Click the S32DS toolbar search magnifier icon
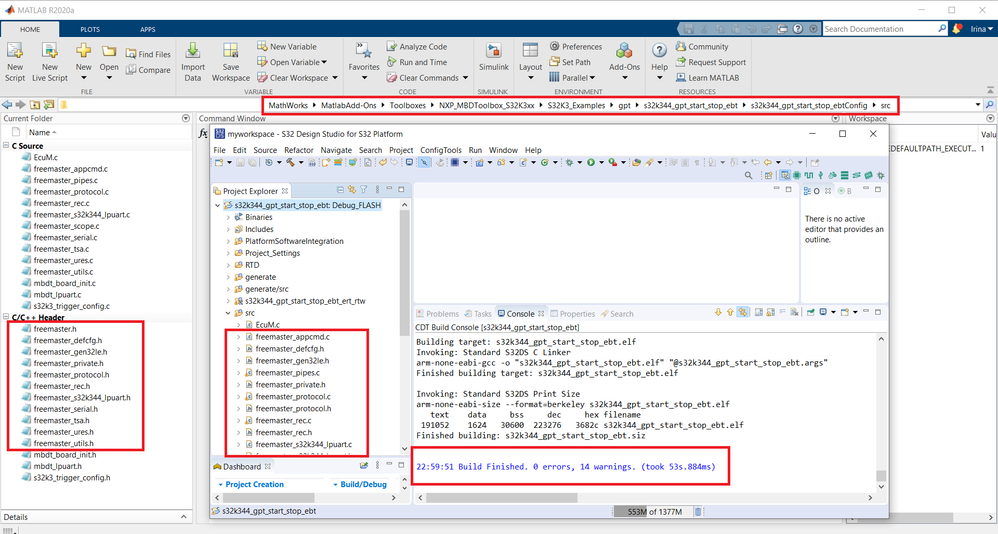Screen dimensions: 998x534 (x=748, y=175)
